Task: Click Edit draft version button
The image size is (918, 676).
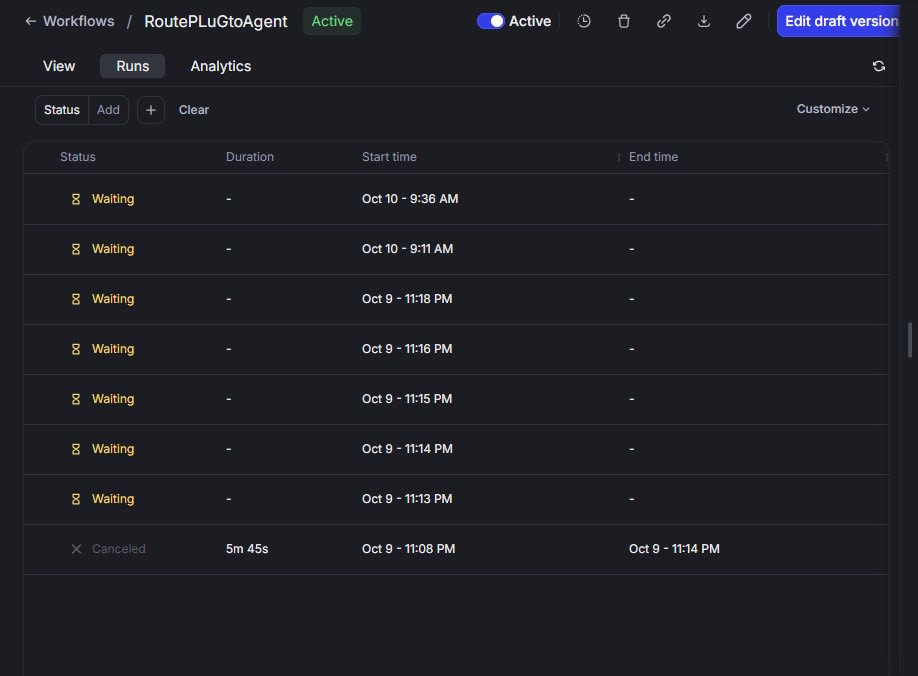Action: (841, 21)
